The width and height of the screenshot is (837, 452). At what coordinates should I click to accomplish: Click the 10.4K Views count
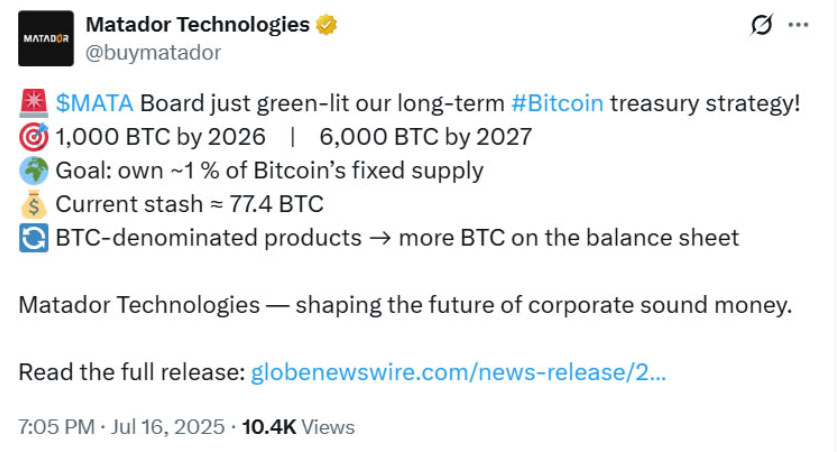299,427
